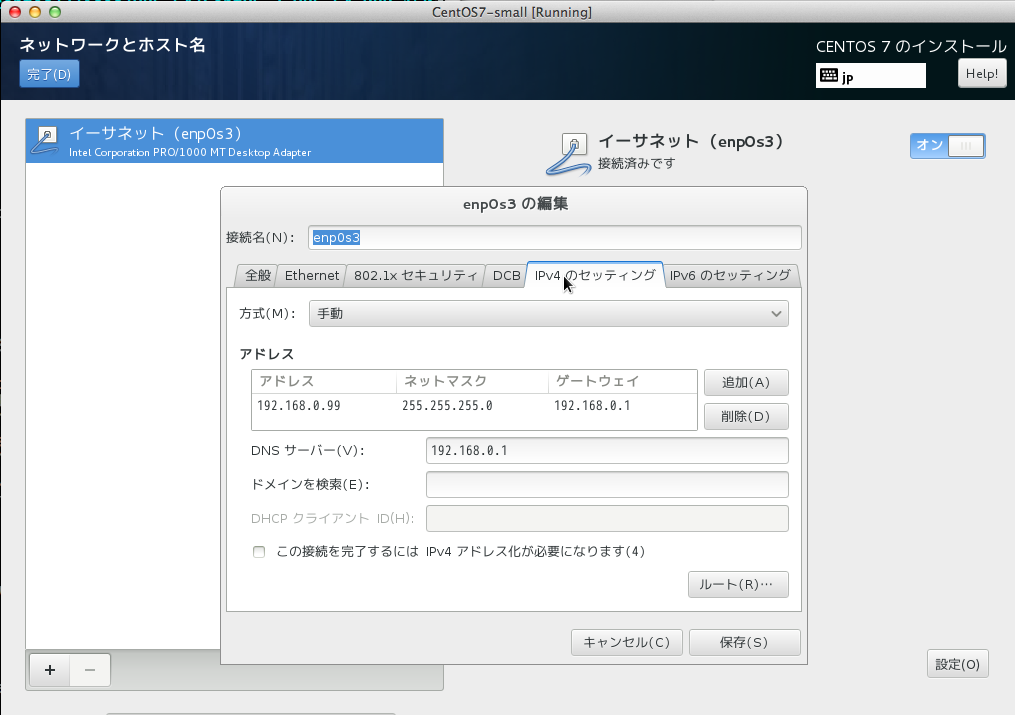Screen dimensions: 1015x715
Task: Open the 方式 dropdown showing 手動
Action: click(548, 313)
